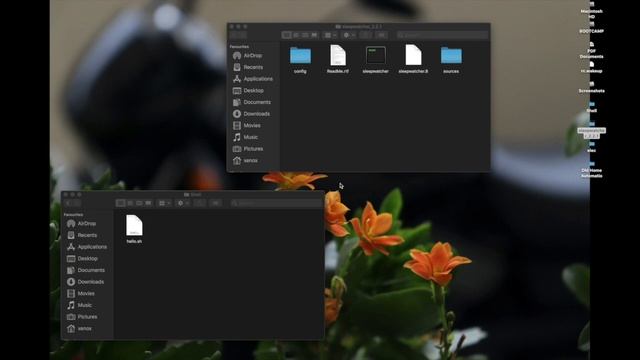Select elec folder on desktop

click(592, 147)
